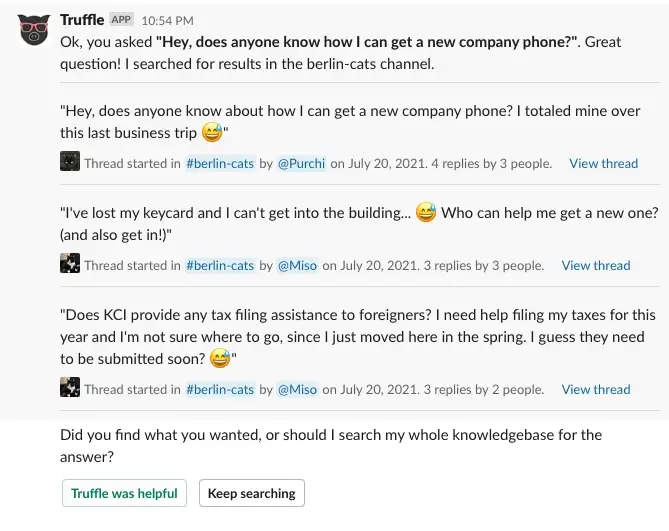Viewport: 669px width, 531px height.
Task: Open View thread for the company phone message
Action: tap(603, 163)
